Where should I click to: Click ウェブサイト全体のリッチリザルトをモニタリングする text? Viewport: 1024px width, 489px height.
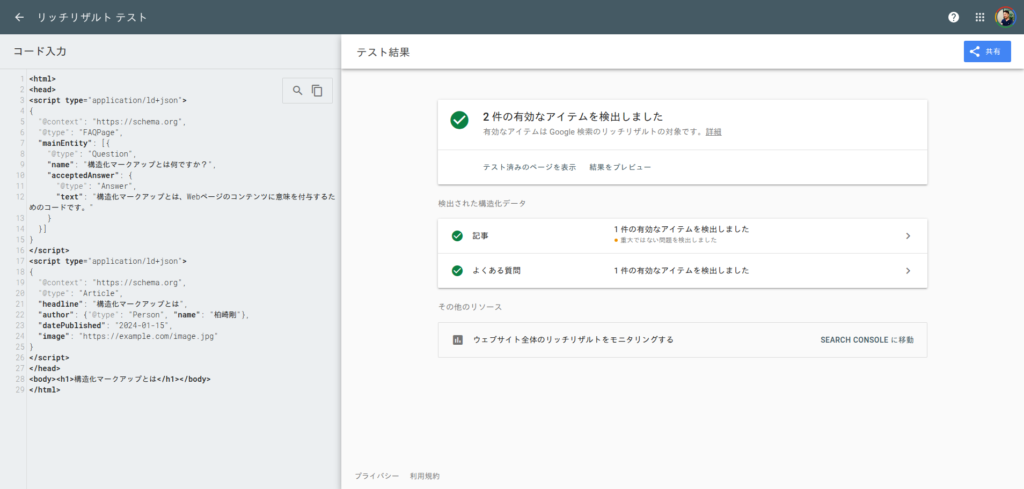[573, 339]
